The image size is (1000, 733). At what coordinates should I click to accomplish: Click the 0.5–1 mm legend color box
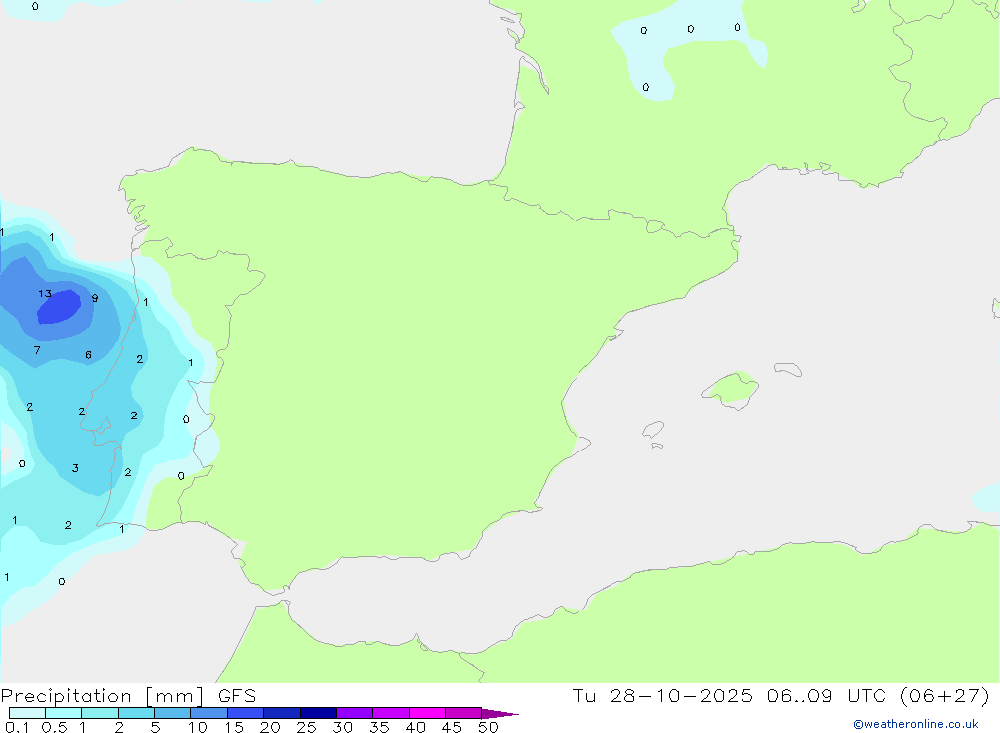click(x=63, y=713)
